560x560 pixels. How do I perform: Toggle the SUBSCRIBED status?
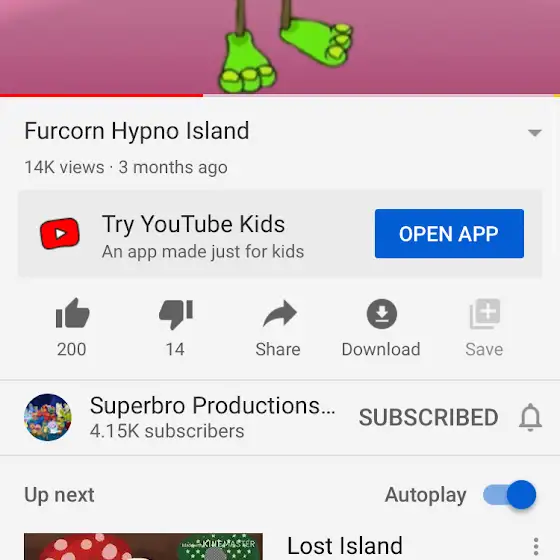(429, 417)
